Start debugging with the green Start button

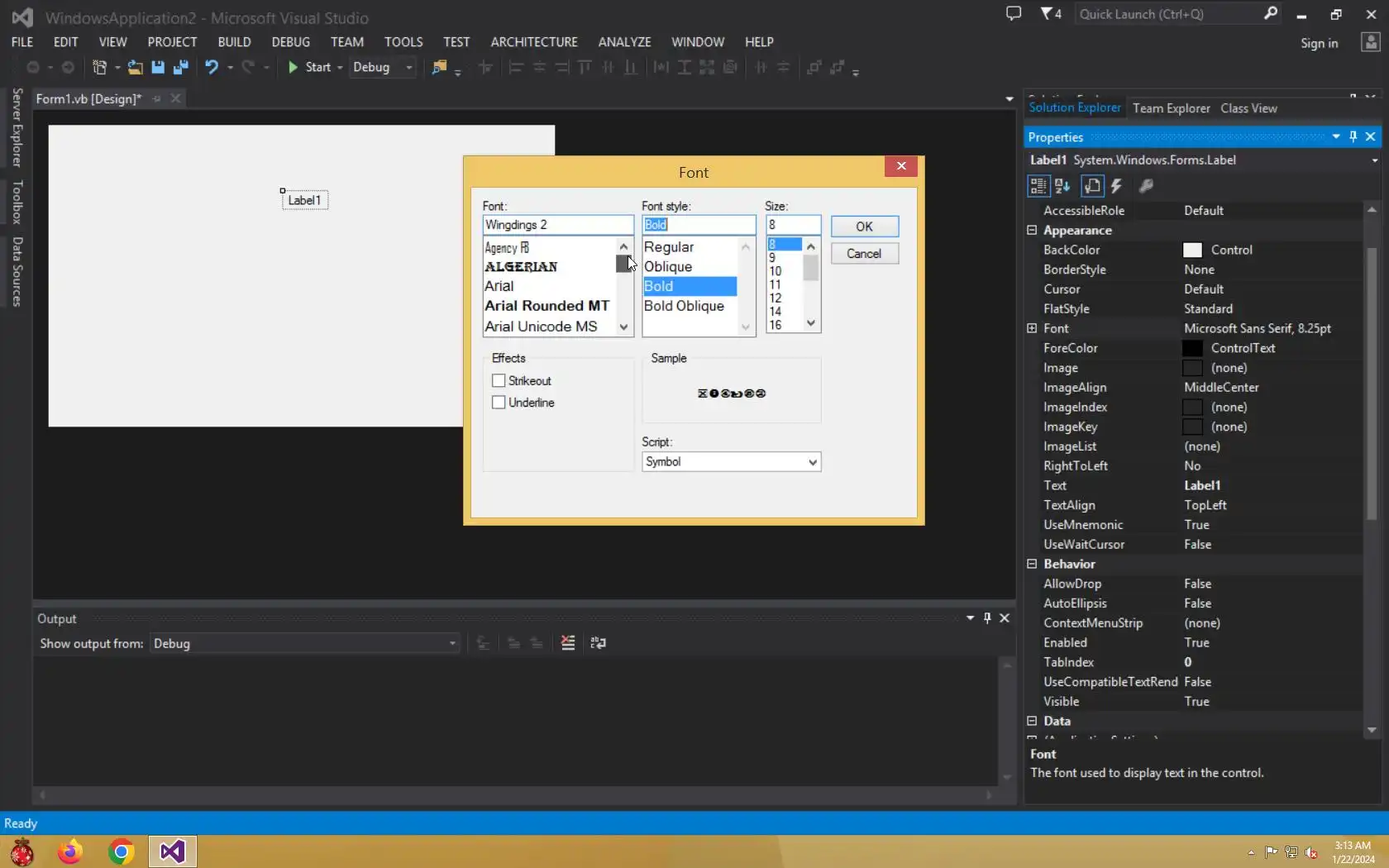pos(309,68)
